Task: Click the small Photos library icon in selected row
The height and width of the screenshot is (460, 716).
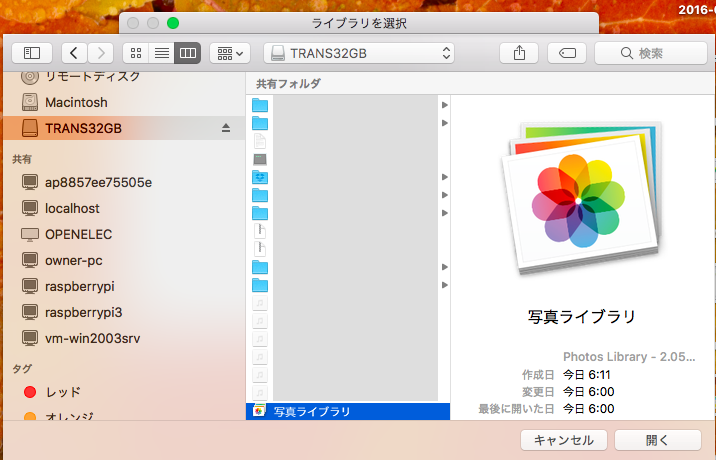Action: tap(259, 411)
